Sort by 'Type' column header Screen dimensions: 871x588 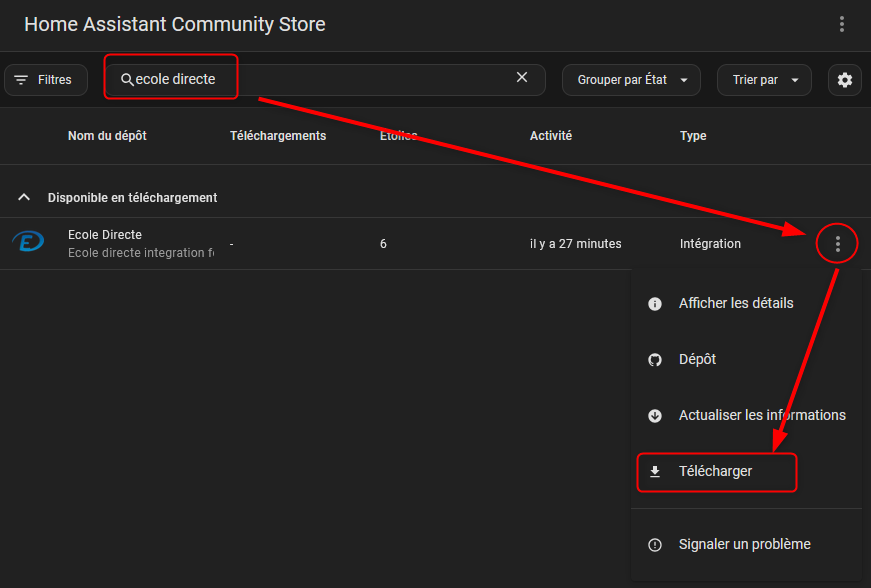pyautogui.click(x=693, y=136)
